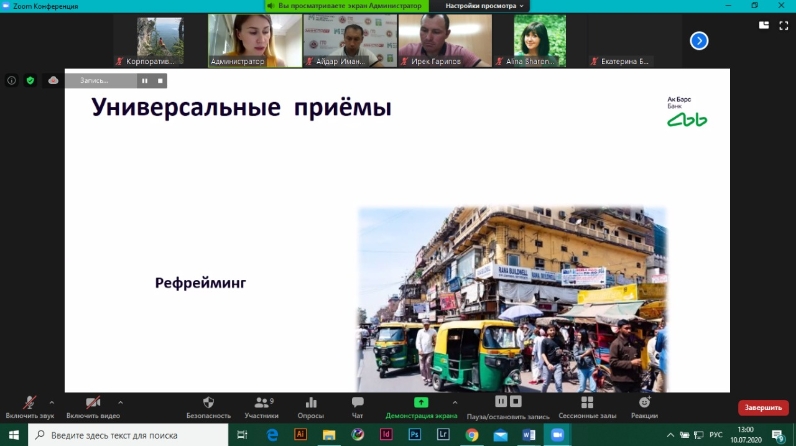Open the Реакции emoji reactions
796x446 pixels.
click(x=644, y=403)
